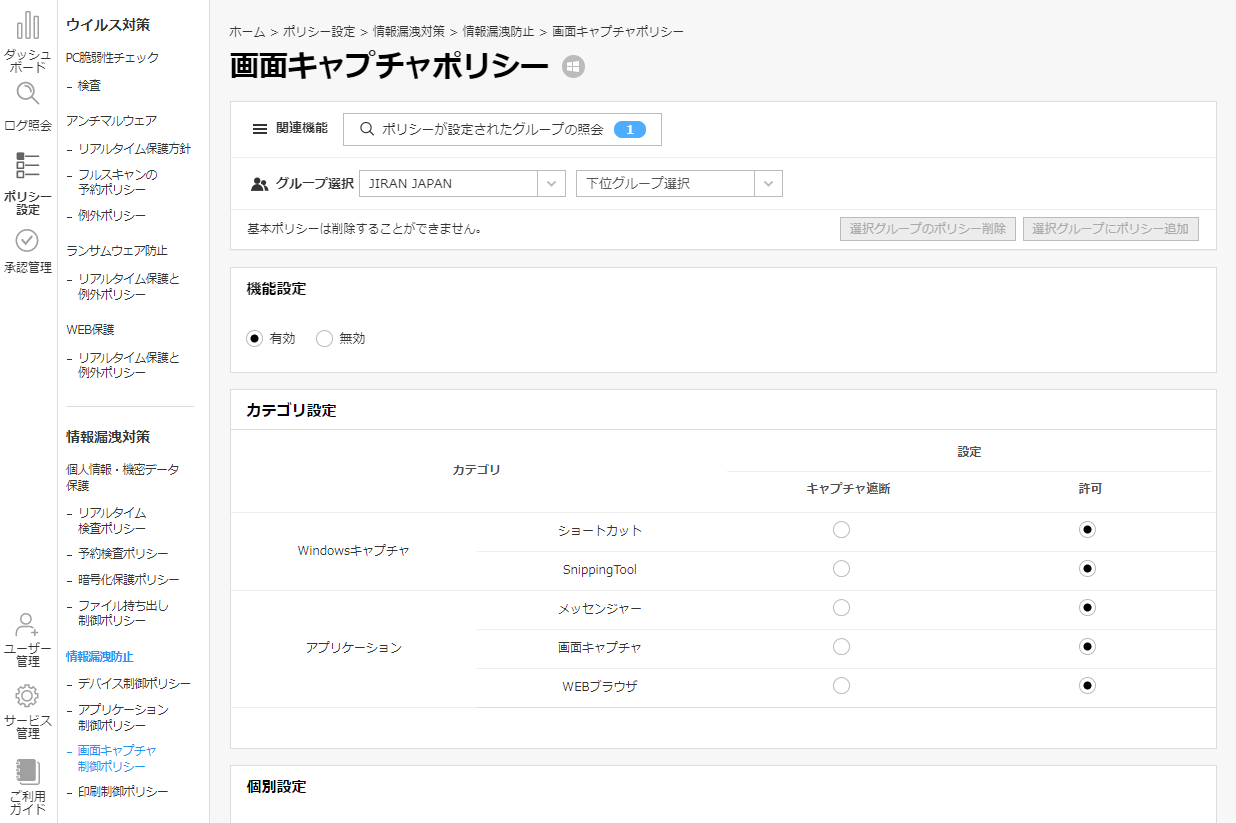Open 承認管理 via the checkmark sidebar icon
The height and width of the screenshot is (823, 1236).
click(x=27, y=240)
